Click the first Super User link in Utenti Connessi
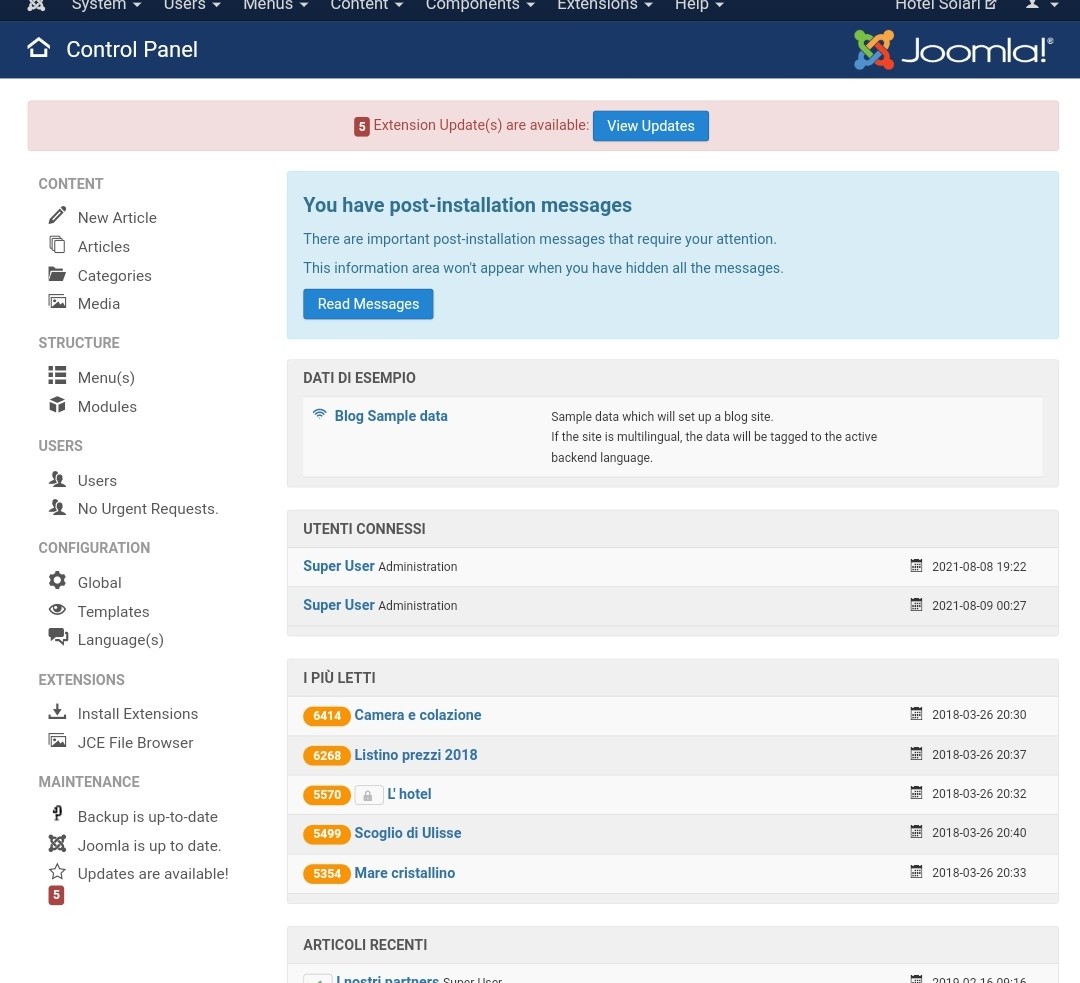The width and height of the screenshot is (1080, 983). pos(339,566)
